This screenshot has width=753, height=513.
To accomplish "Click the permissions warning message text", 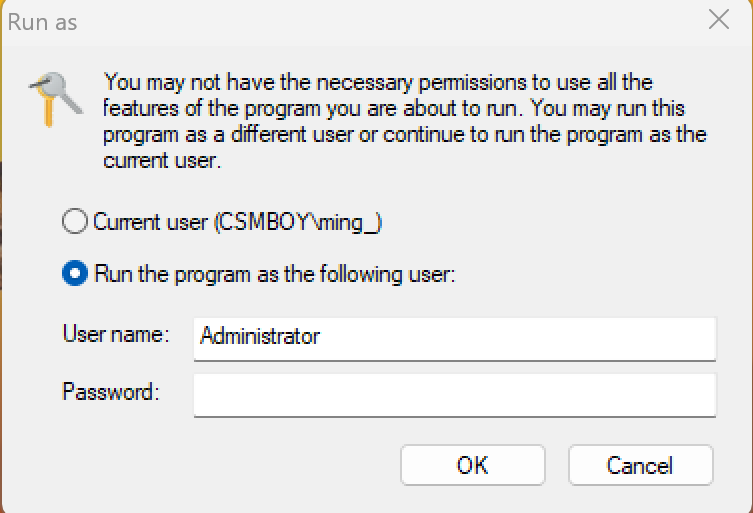I will click(x=400, y=120).
